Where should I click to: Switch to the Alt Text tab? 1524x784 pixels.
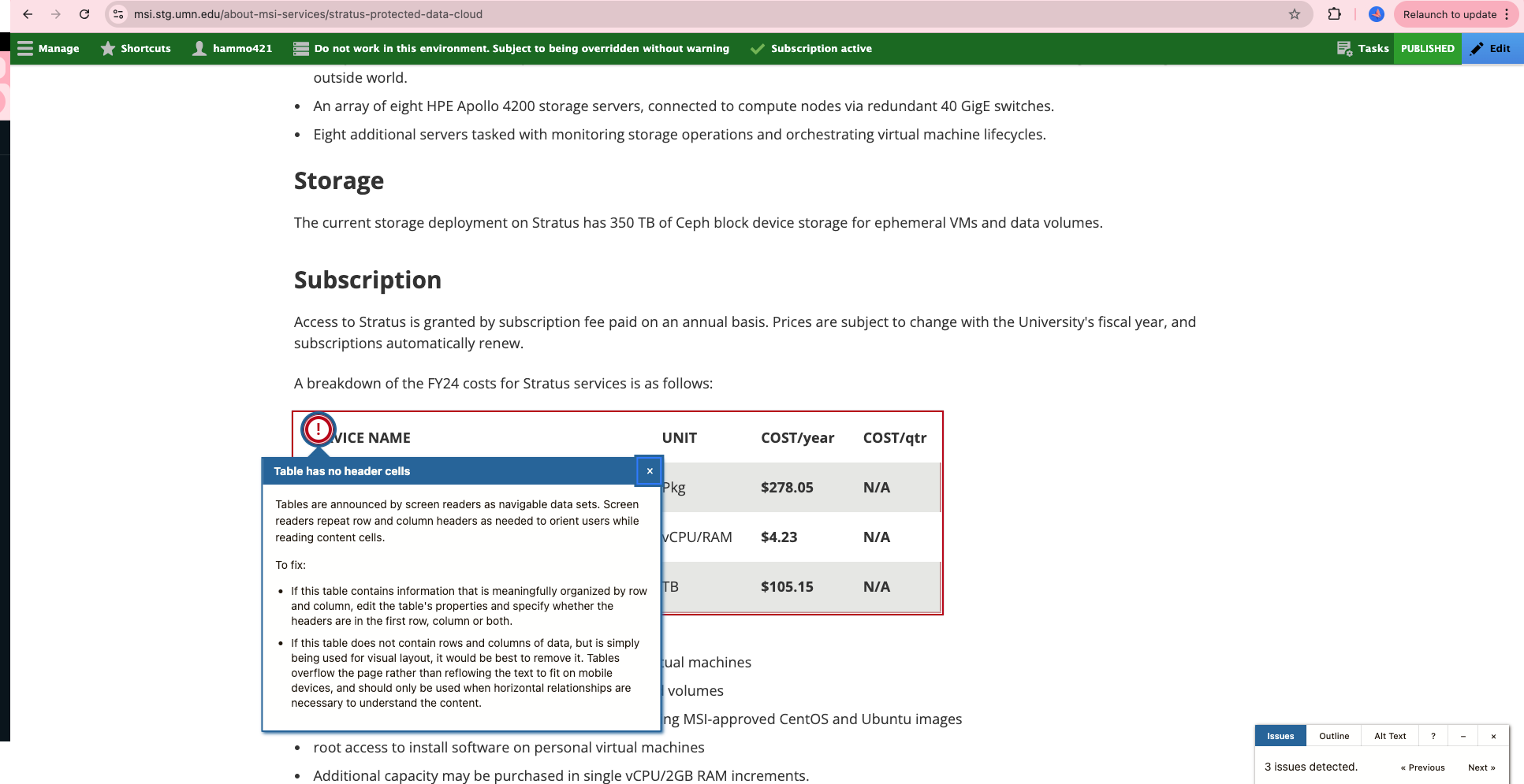[x=1389, y=736]
